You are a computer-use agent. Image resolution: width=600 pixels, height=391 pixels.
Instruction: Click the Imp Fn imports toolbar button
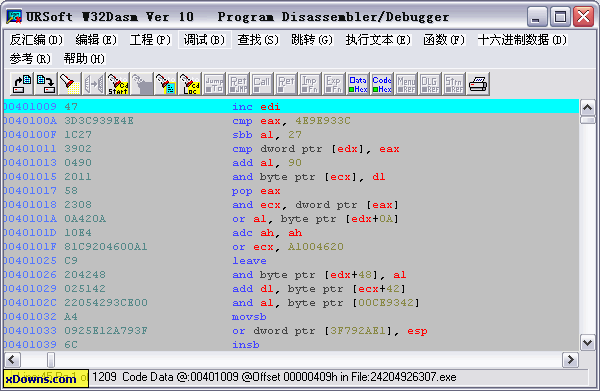coord(310,84)
